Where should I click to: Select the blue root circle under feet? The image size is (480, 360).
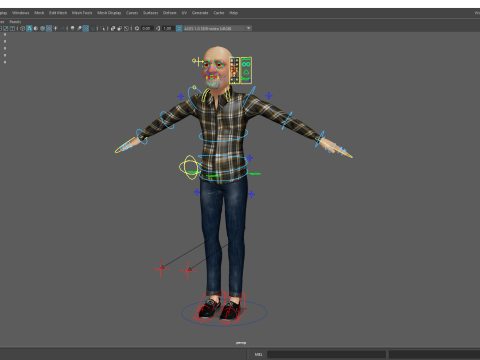coord(224,313)
